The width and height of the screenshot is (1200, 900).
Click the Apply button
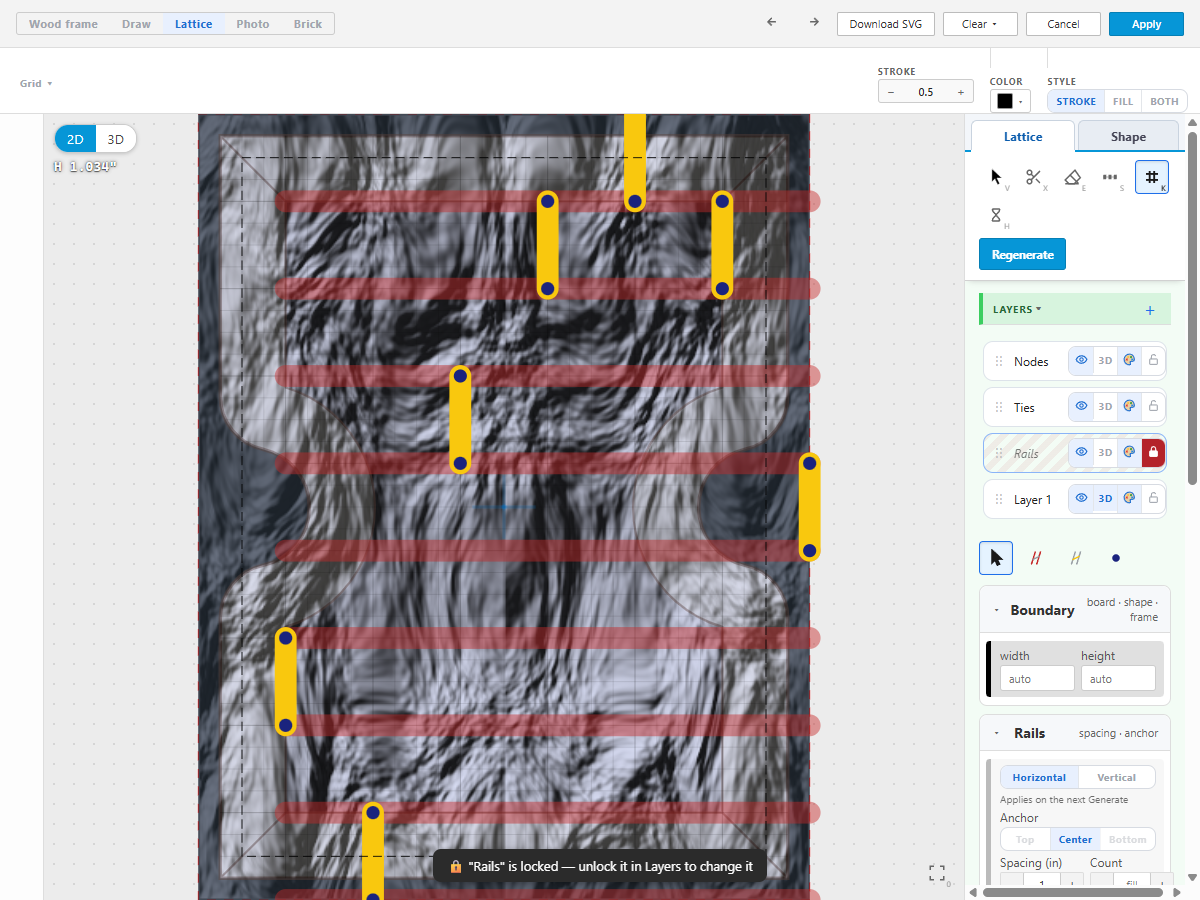[1146, 24]
